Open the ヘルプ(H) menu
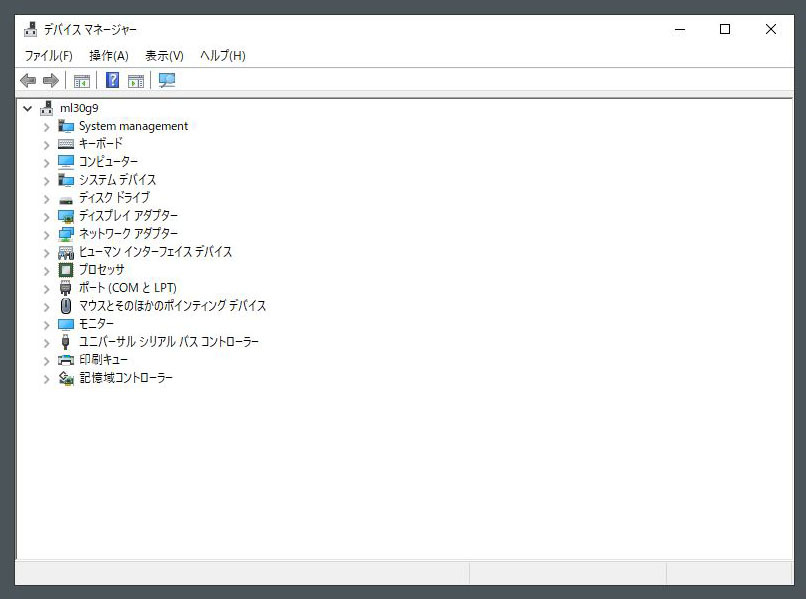 point(223,56)
